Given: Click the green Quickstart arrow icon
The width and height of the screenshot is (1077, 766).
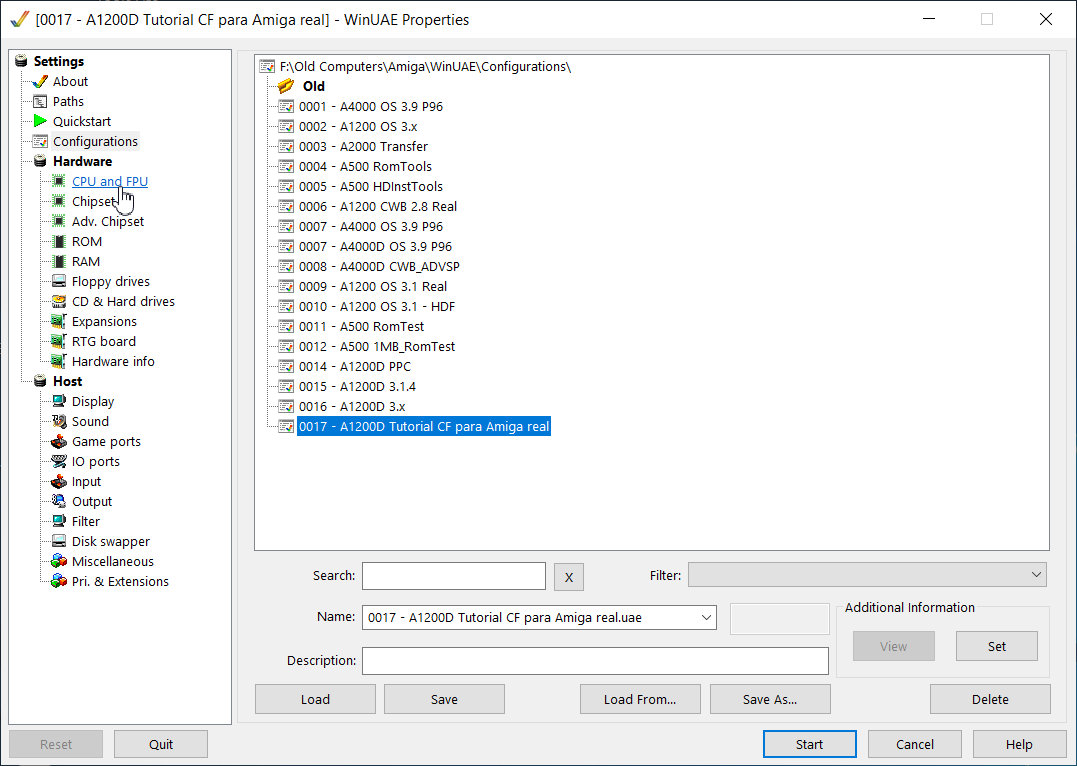Looking at the screenshot, I should tap(40, 121).
